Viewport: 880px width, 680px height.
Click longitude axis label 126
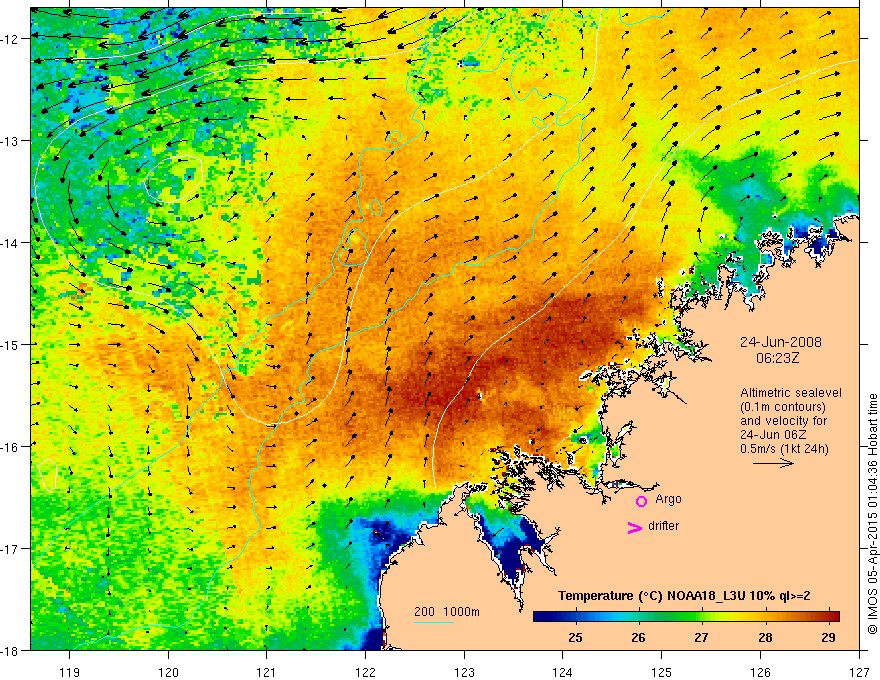[760, 672]
